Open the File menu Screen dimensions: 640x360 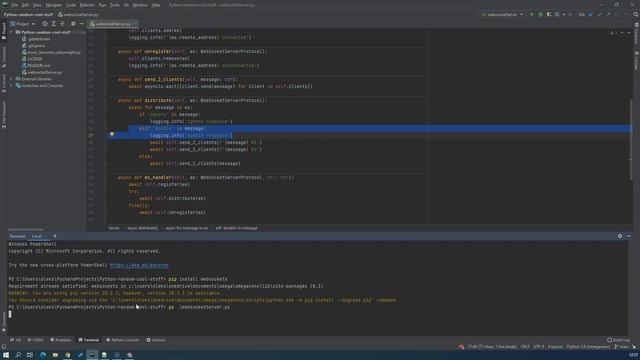coord(15,5)
